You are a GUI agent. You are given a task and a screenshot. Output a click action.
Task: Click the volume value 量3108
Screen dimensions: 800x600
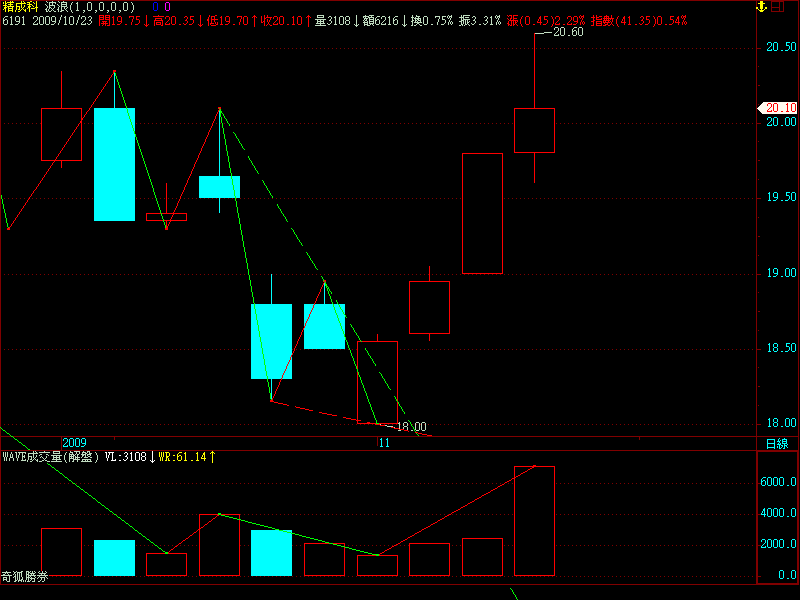pos(333,21)
